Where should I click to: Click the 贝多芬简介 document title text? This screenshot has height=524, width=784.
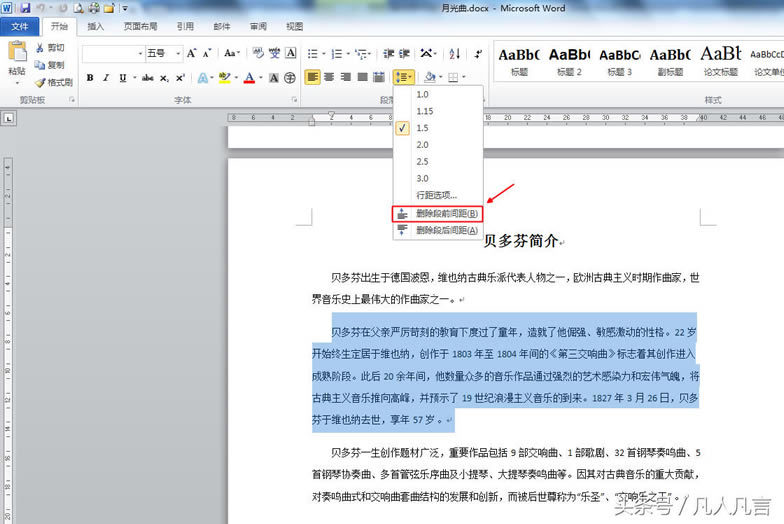click(520, 241)
